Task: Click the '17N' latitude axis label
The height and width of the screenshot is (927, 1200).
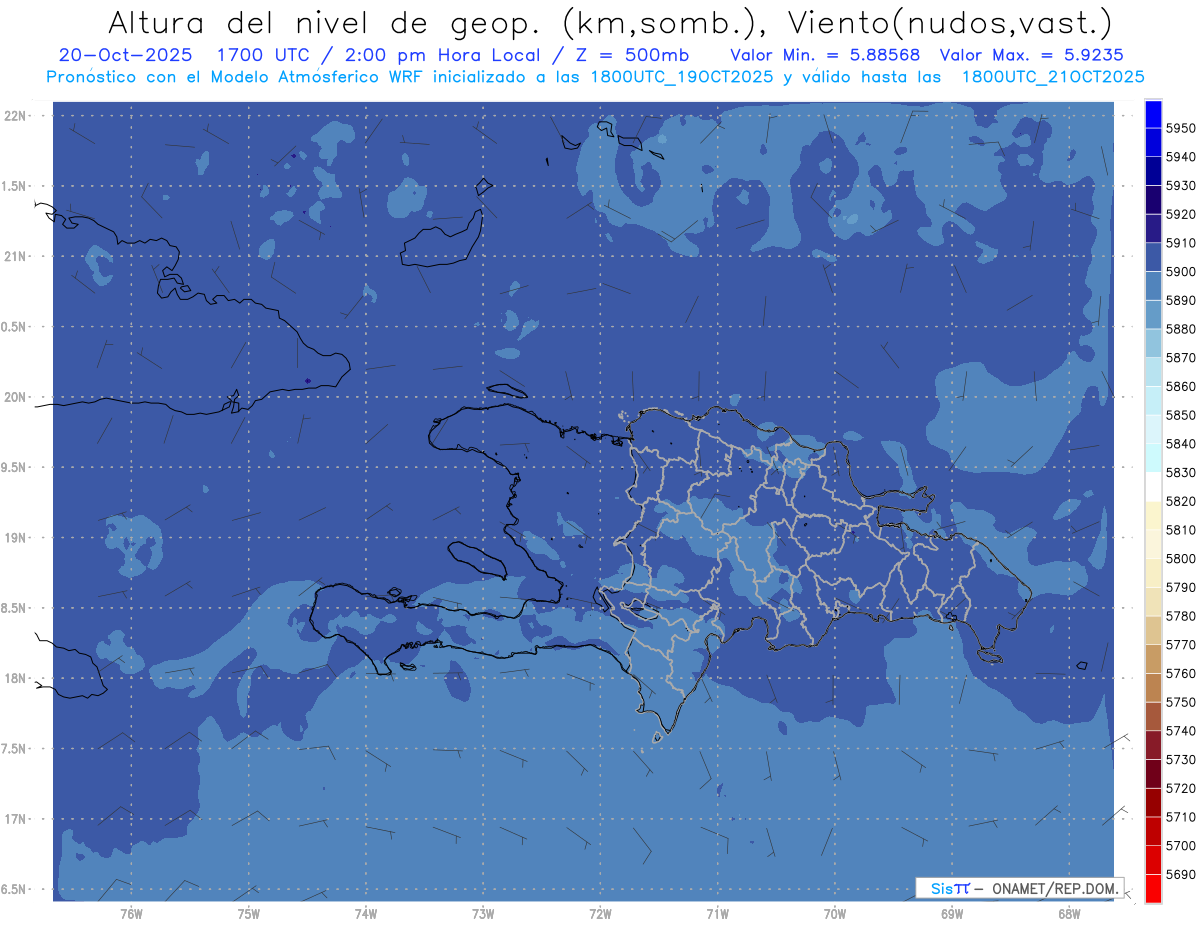Action: pyautogui.click(x=16, y=819)
